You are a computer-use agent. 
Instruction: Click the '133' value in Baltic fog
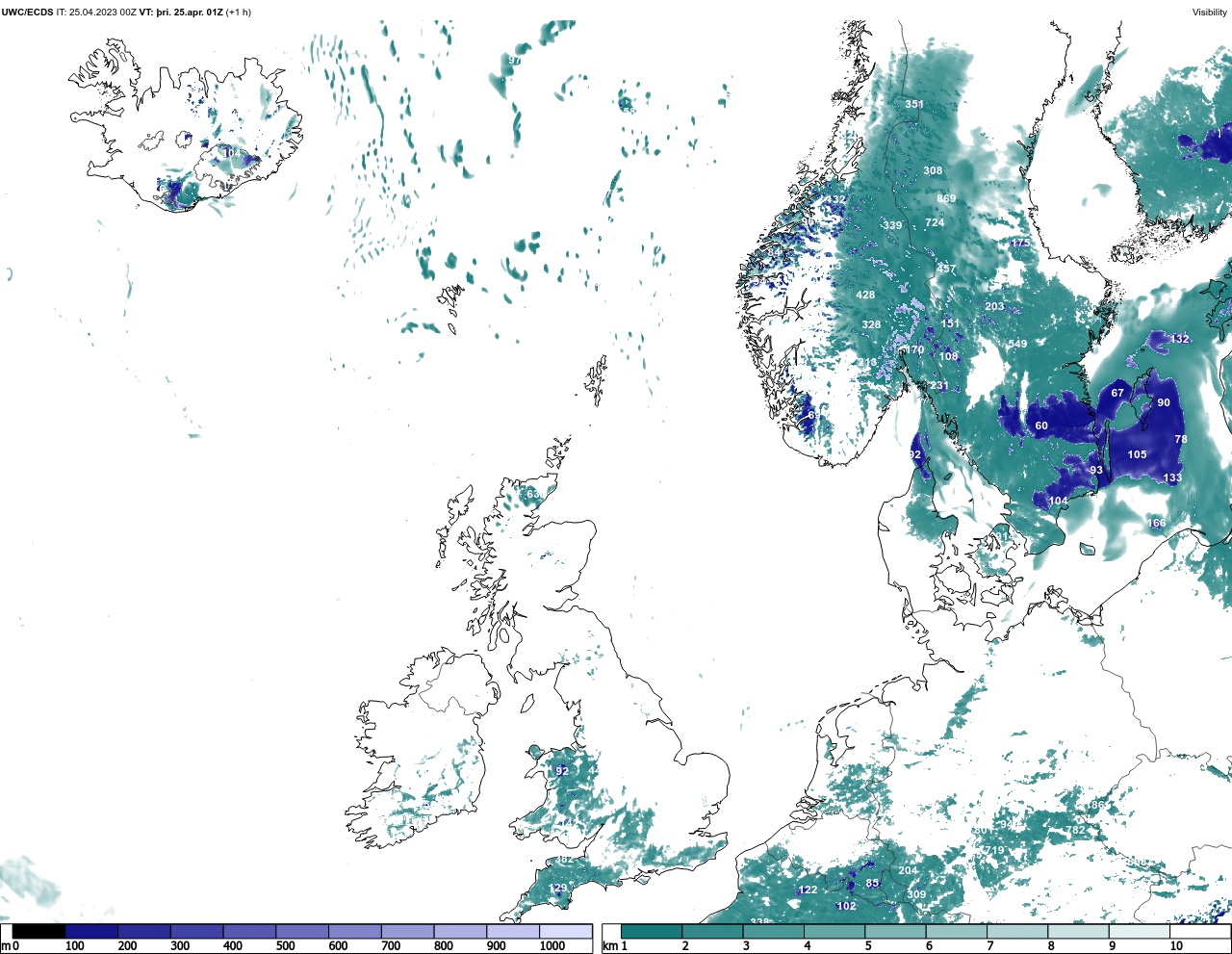(1172, 478)
